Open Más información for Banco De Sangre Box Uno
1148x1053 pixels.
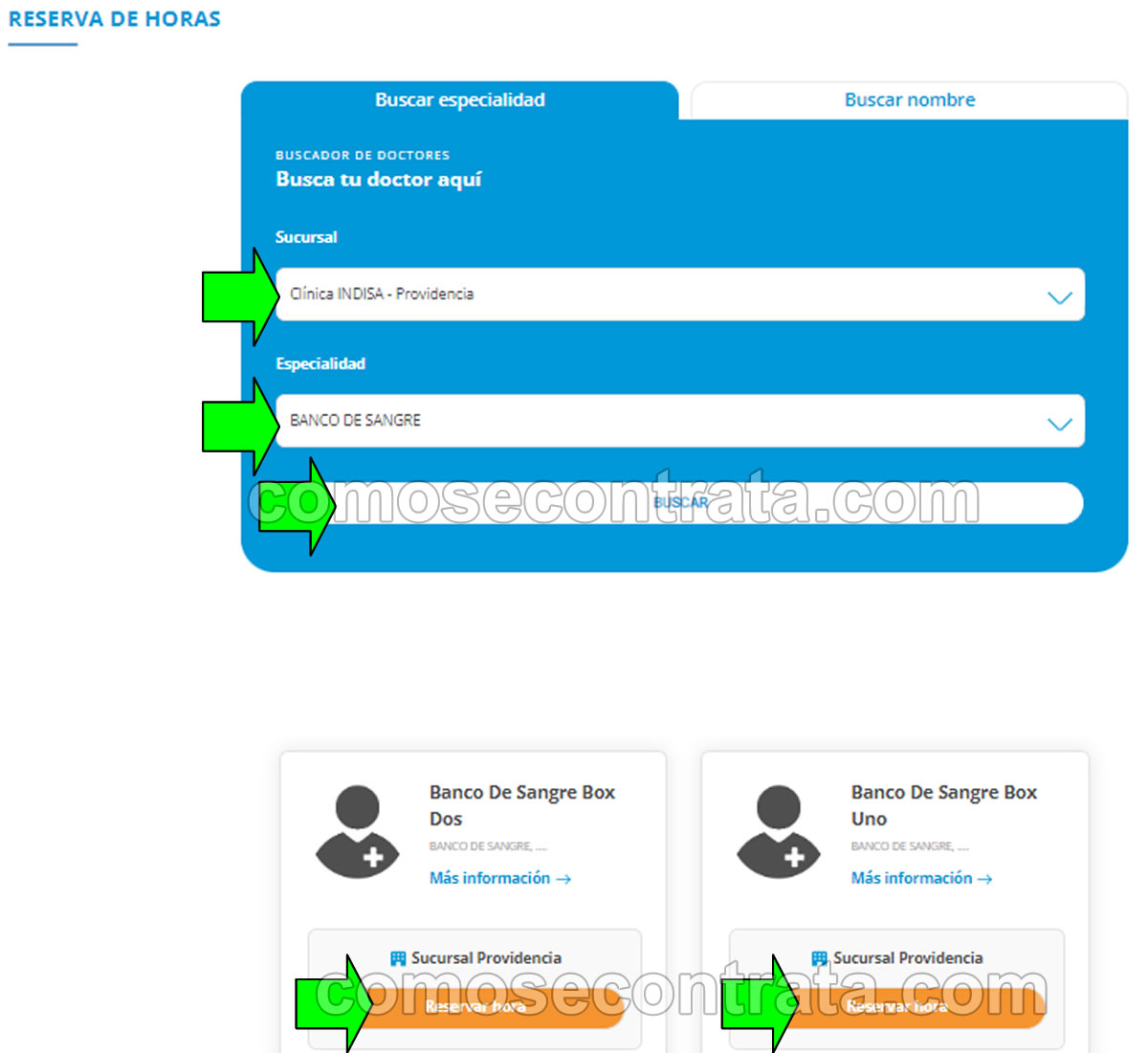click(x=912, y=878)
